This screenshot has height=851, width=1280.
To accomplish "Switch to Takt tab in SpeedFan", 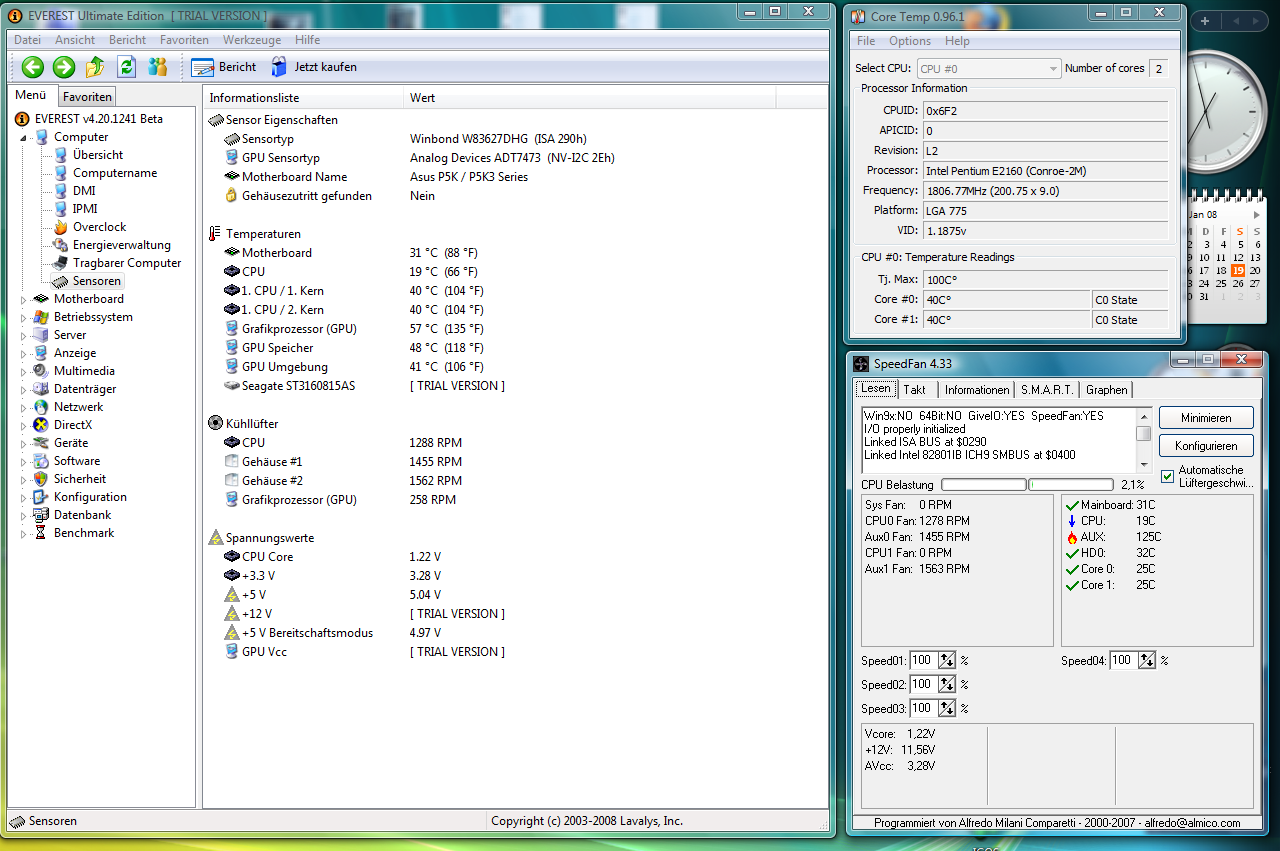I will [915, 390].
